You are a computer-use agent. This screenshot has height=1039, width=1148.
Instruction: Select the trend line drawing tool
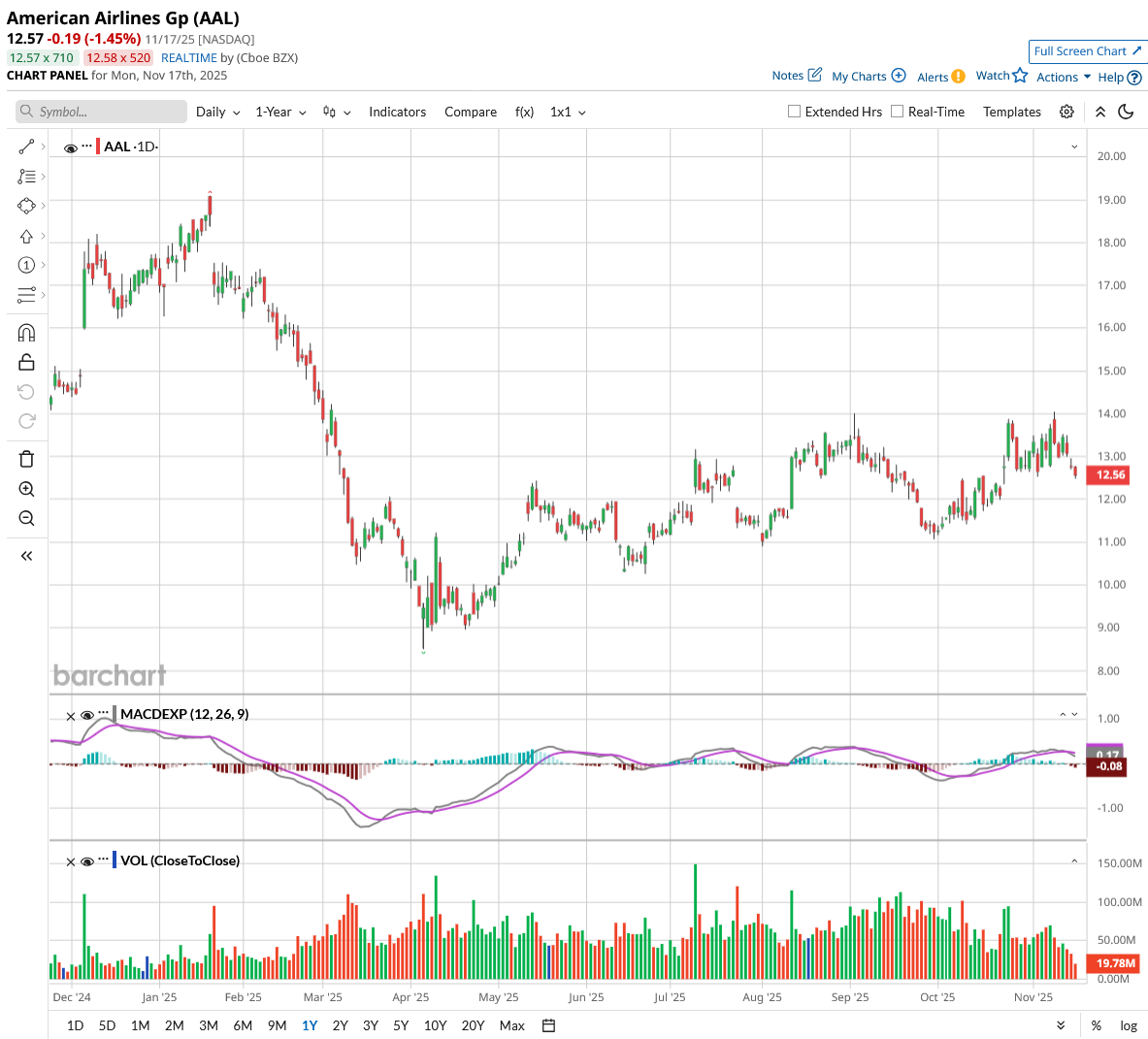(x=26, y=147)
